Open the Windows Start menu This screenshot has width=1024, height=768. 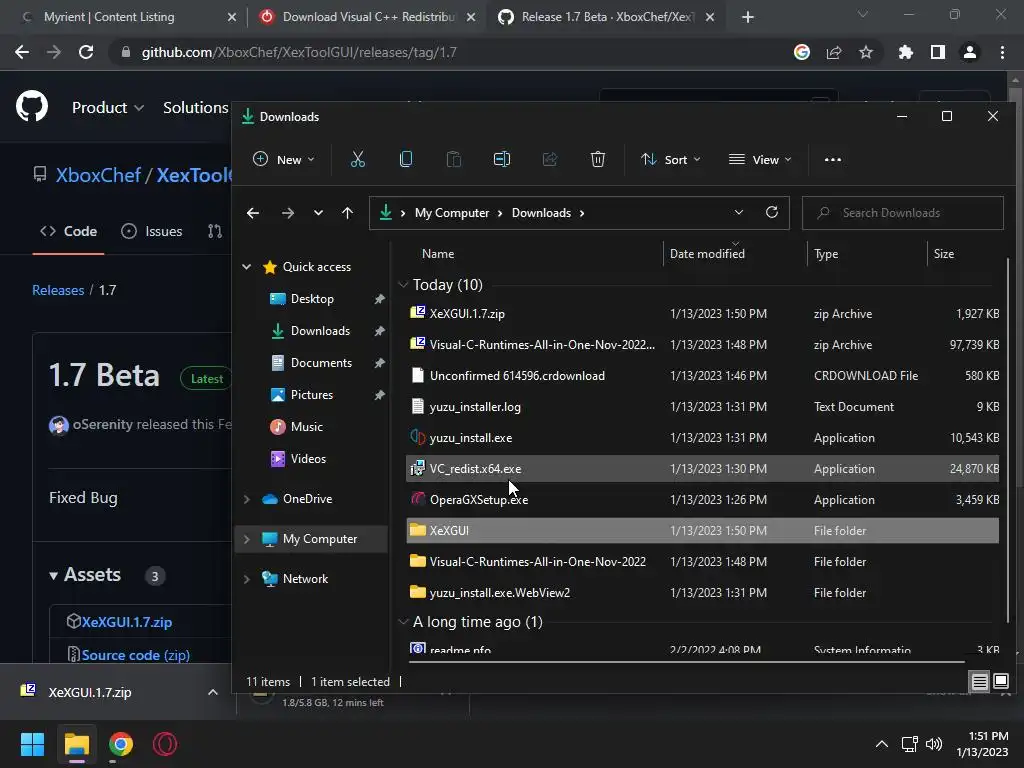point(32,744)
